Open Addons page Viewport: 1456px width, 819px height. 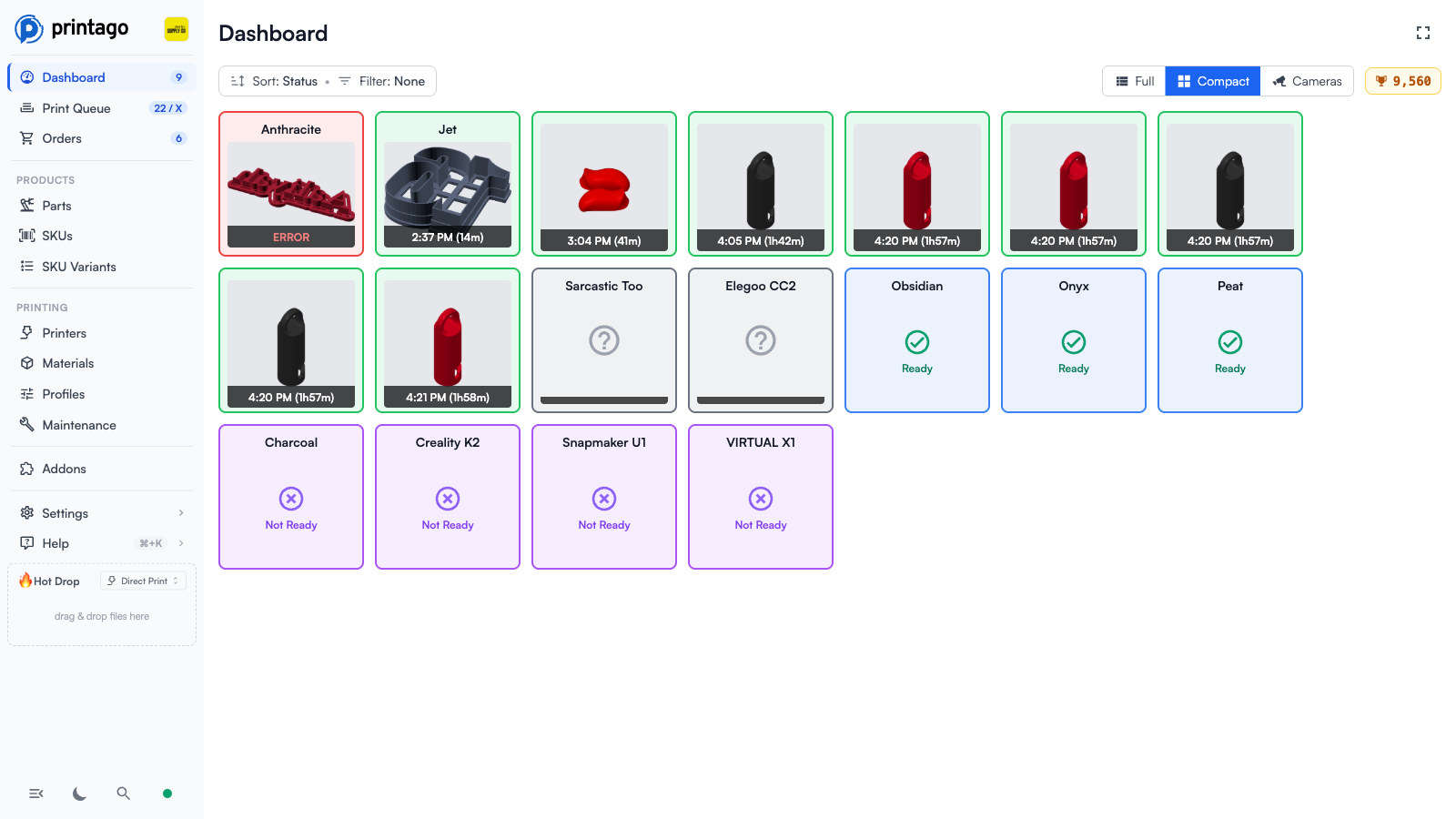click(101, 469)
